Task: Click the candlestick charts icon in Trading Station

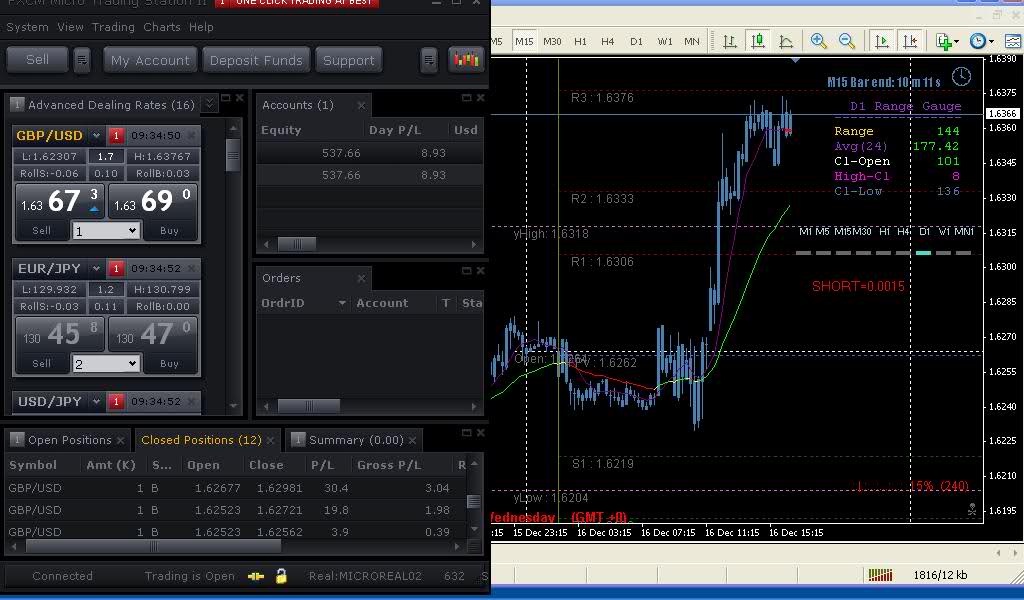Action: pyautogui.click(x=466, y=60)
